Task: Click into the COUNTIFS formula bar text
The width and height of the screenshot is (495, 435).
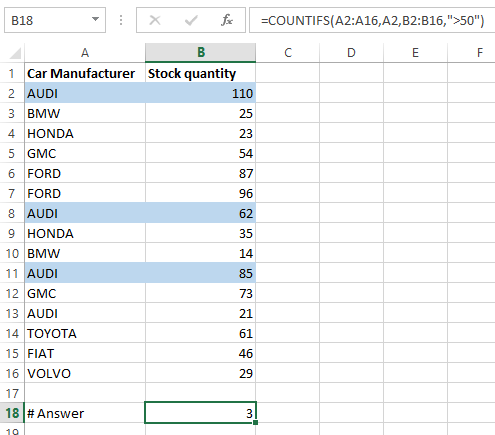Action: 372,20
